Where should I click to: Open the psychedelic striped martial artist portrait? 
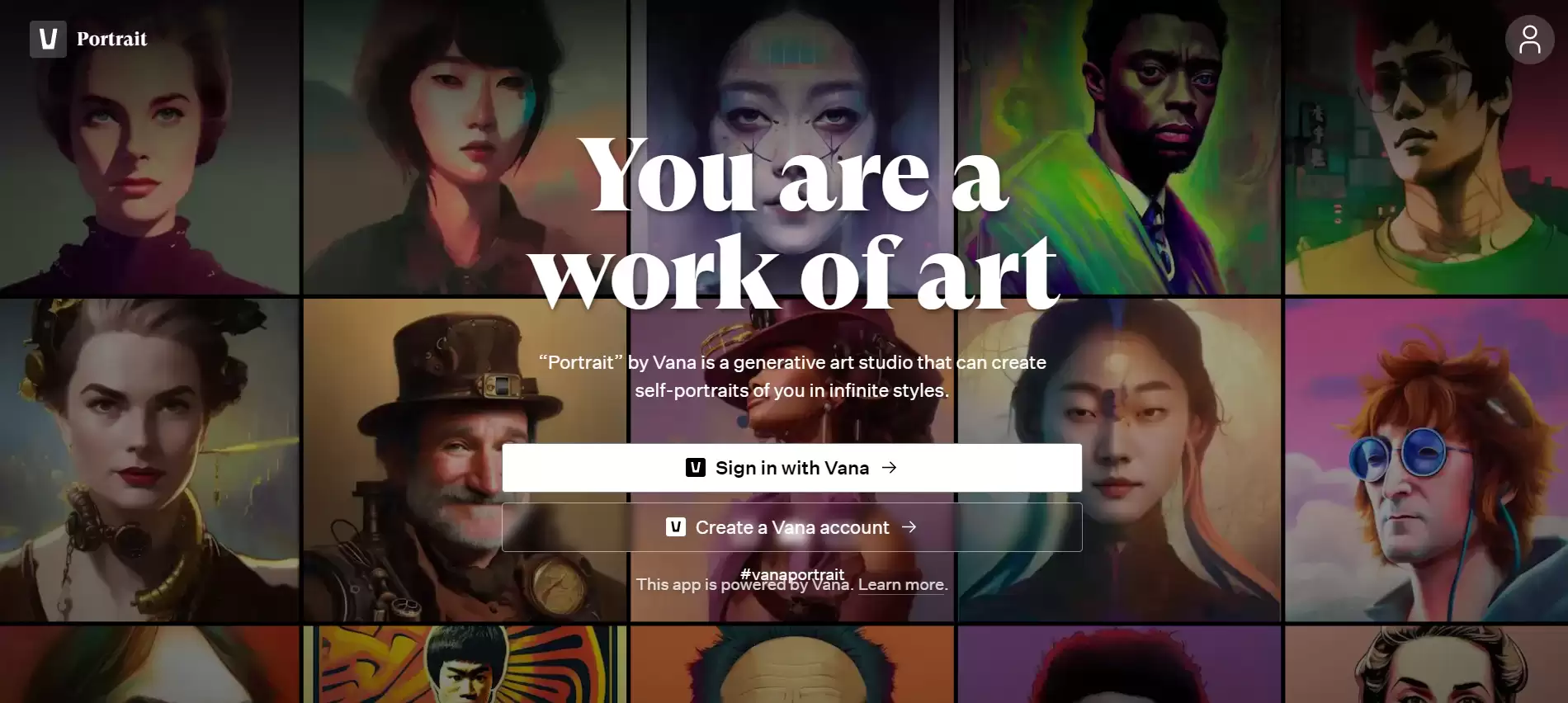pyautogui.click(x=465, y=664)
